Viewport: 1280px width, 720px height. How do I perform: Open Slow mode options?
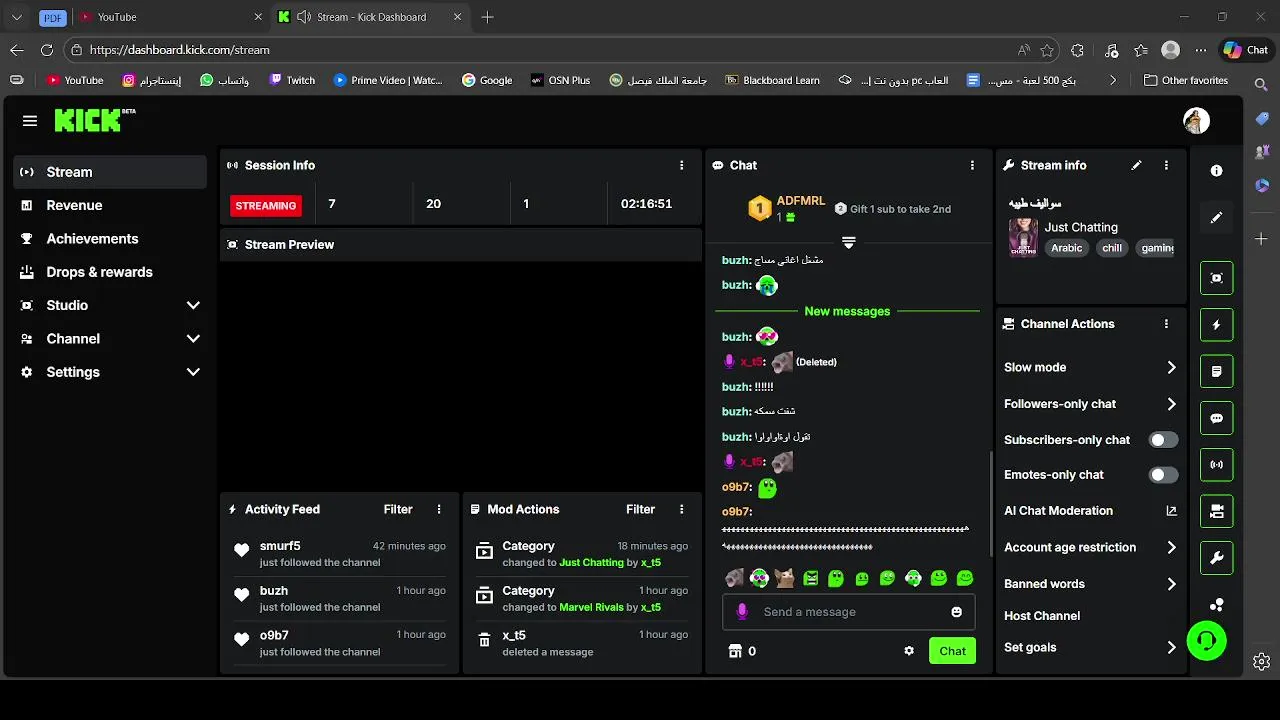click(1090, 368)
